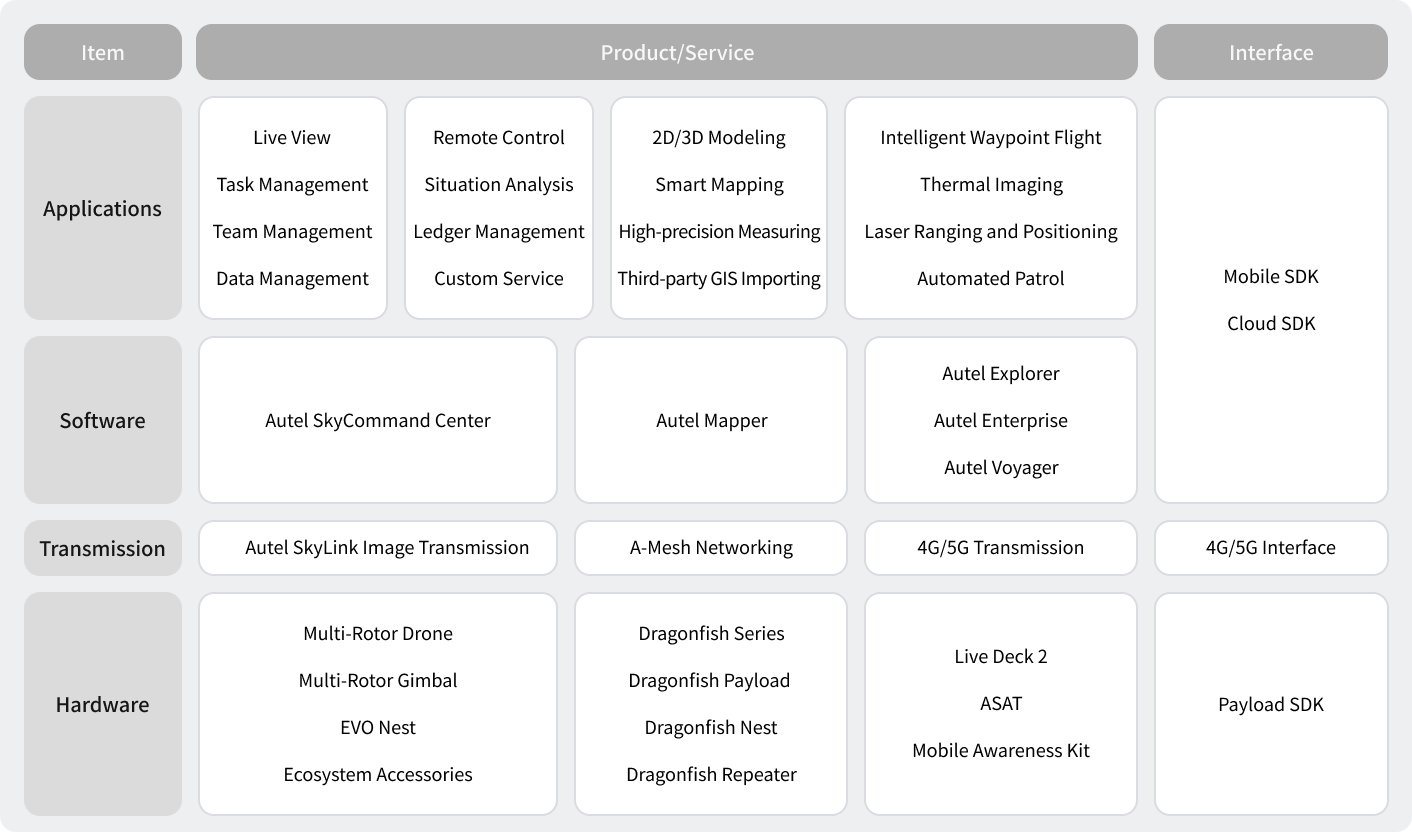The image size is (1412, 832).
Task: Click Cloud SDK under Interface
Action: click(1271, 323)
